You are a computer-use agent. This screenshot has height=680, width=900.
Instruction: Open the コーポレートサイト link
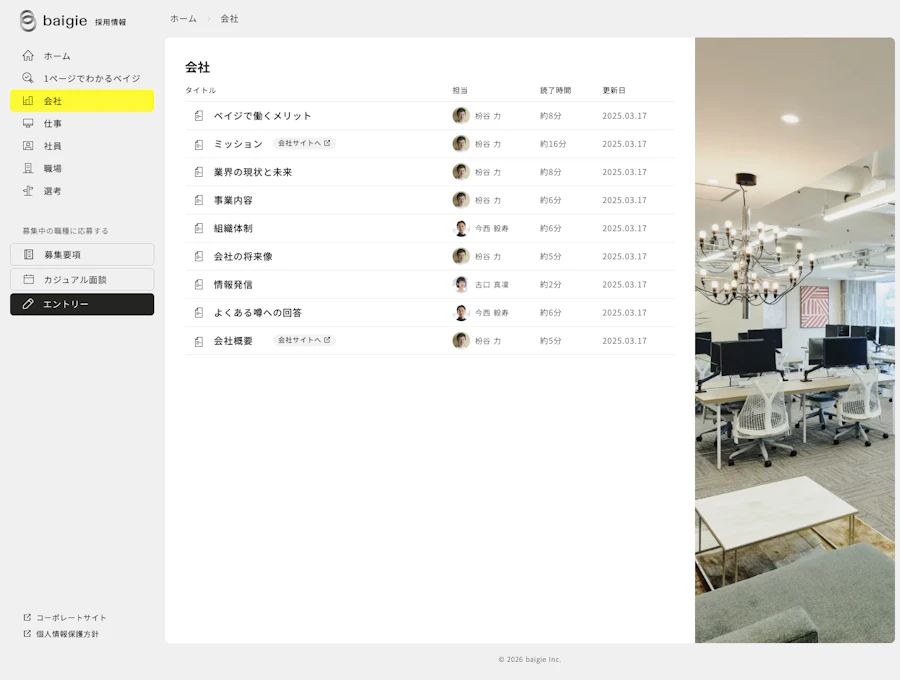65,617
